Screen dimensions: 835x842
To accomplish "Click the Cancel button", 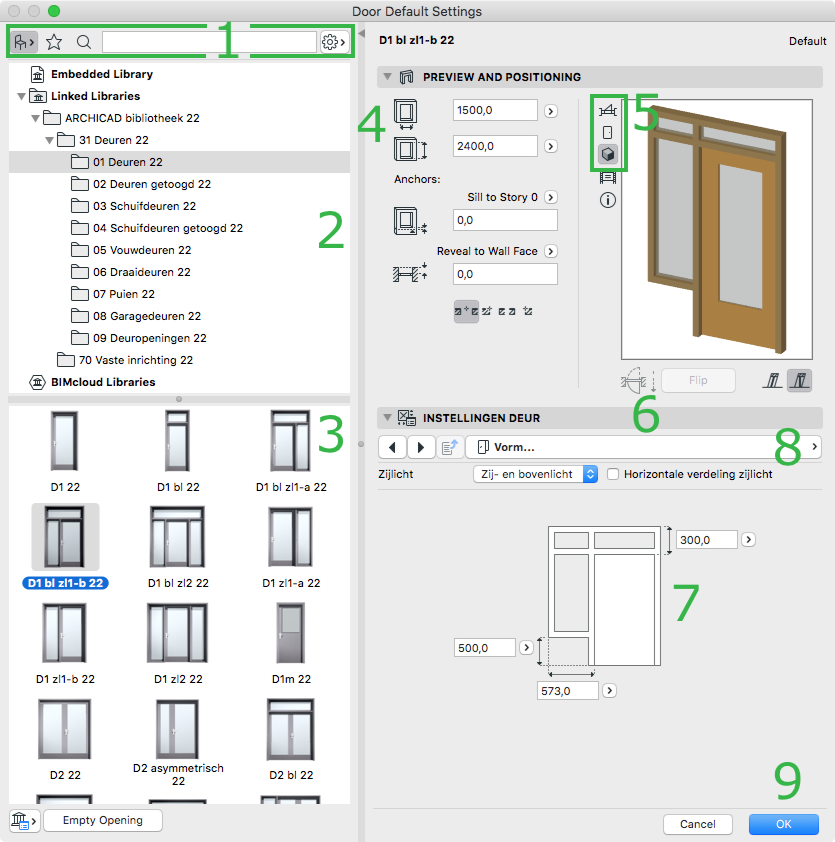I will point(698,824).
